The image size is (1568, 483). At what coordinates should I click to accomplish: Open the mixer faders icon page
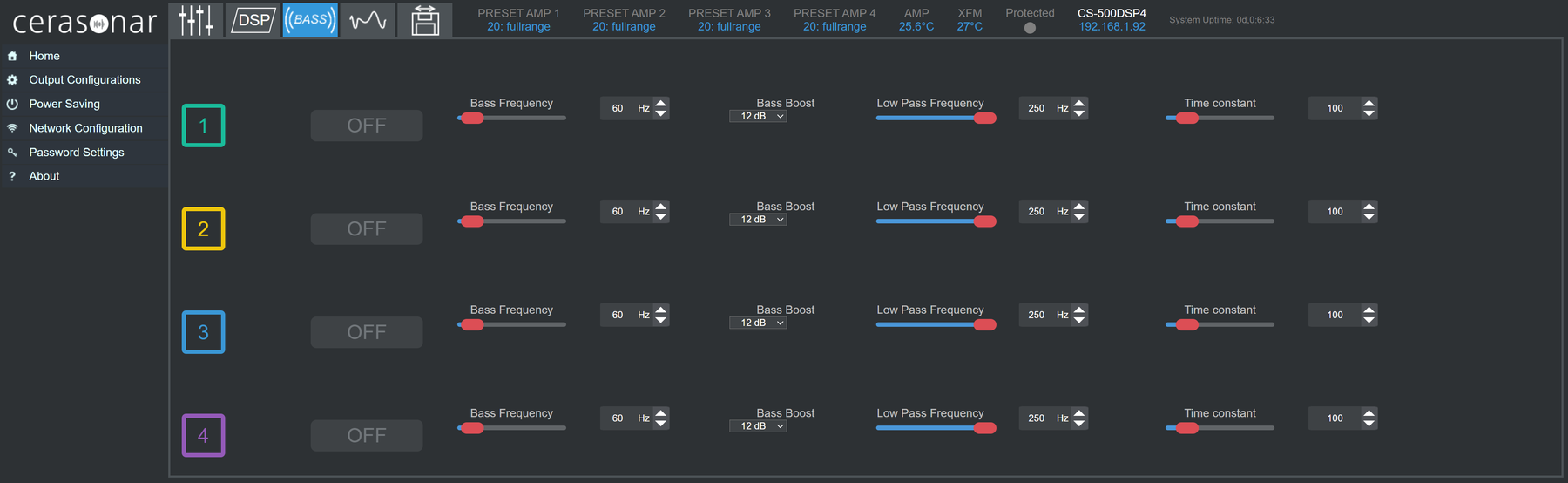click(x=196, y=20)
